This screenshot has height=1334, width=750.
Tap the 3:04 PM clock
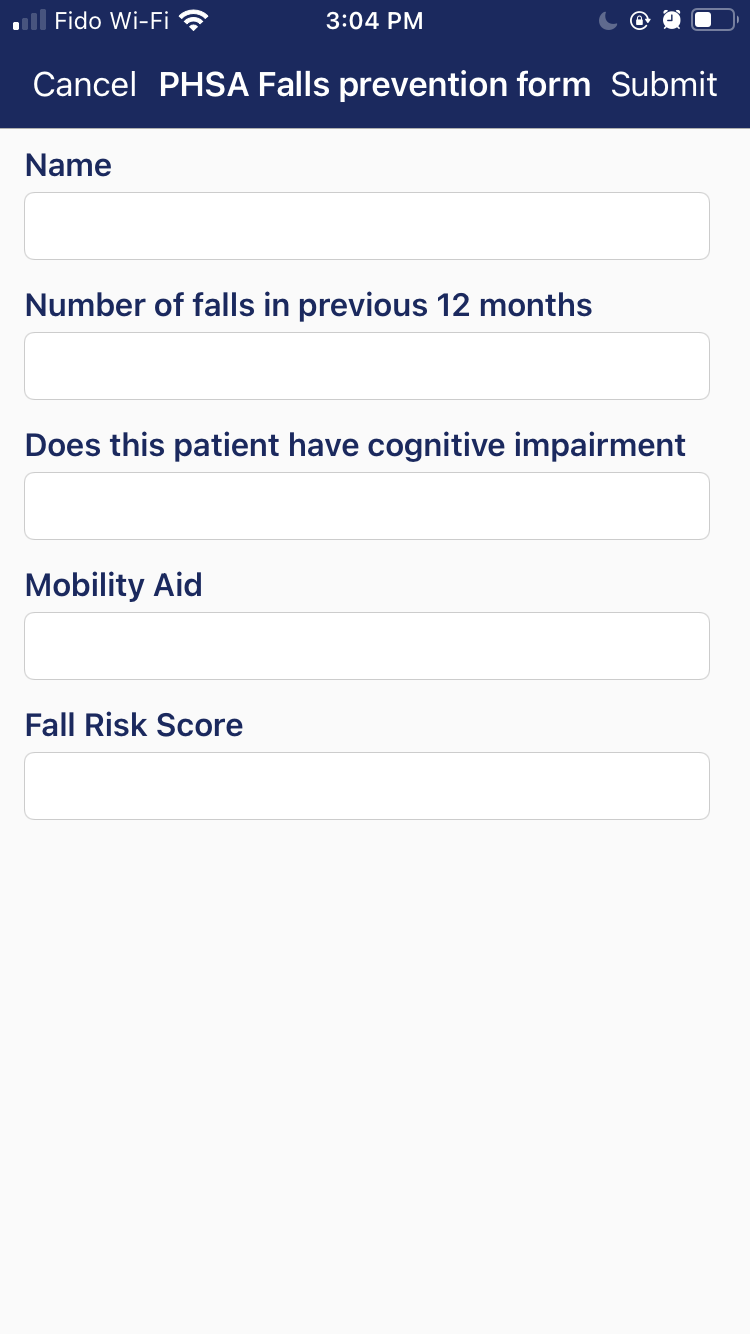coord(375,21)
